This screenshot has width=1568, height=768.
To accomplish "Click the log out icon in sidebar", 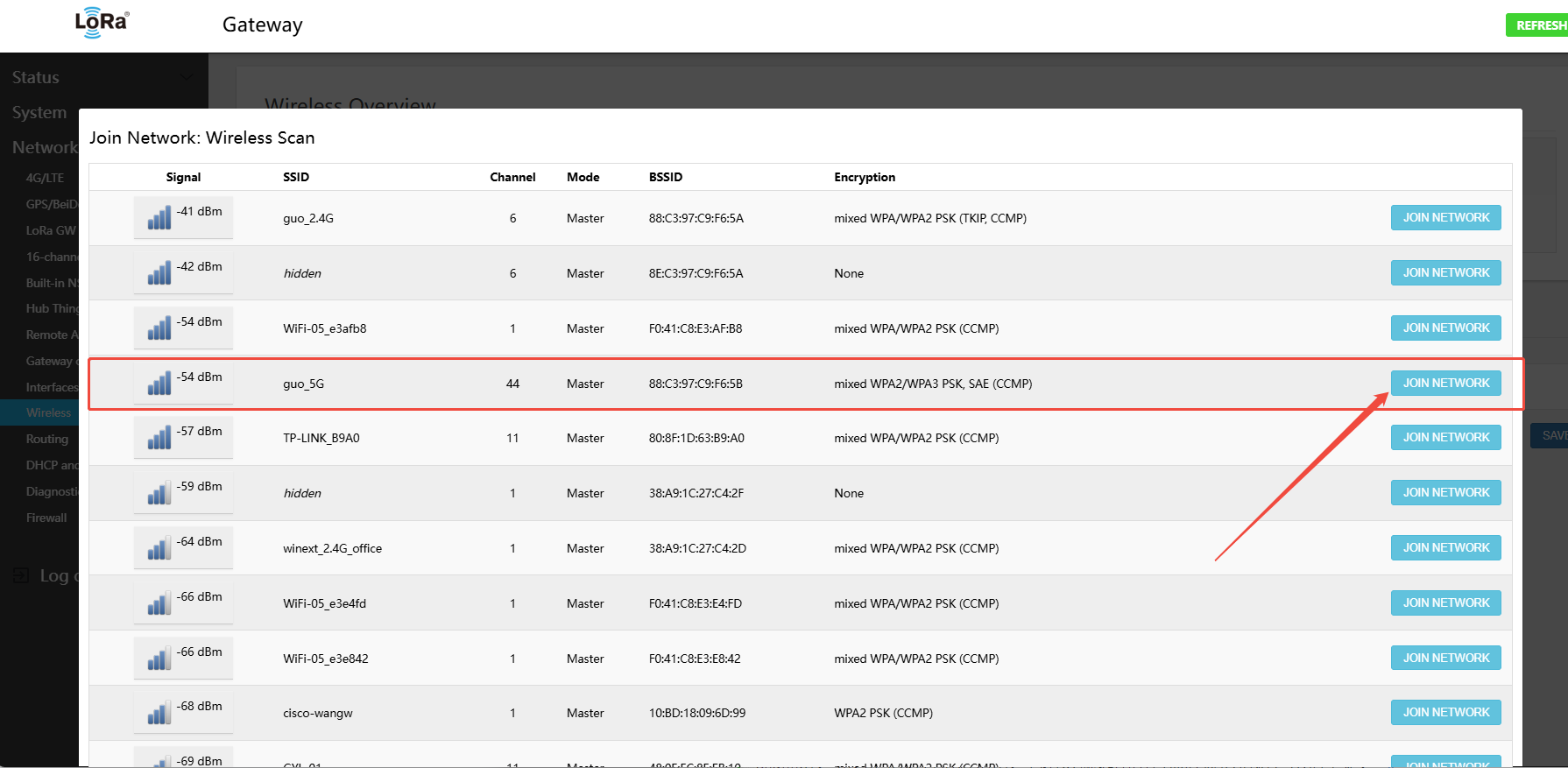I will pos(21,575).
